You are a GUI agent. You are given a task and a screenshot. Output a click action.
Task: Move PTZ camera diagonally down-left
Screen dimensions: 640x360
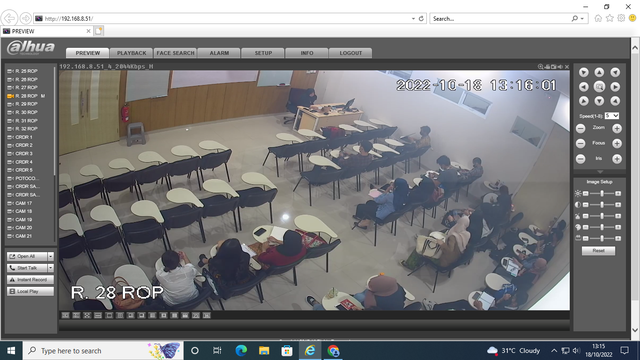pyautogui.click(x=584, y=101)
